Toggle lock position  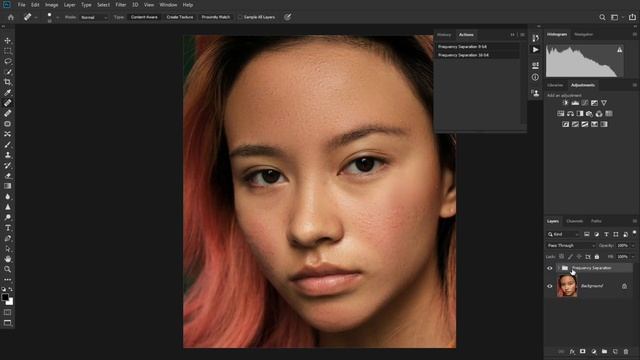tap(579, 257)
